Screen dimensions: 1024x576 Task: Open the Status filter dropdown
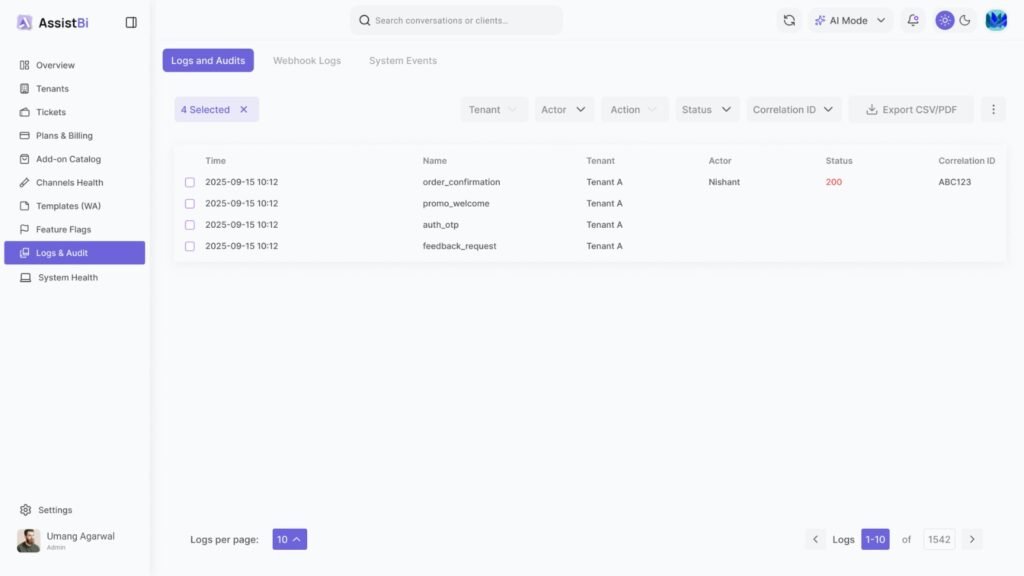point(707,110)
